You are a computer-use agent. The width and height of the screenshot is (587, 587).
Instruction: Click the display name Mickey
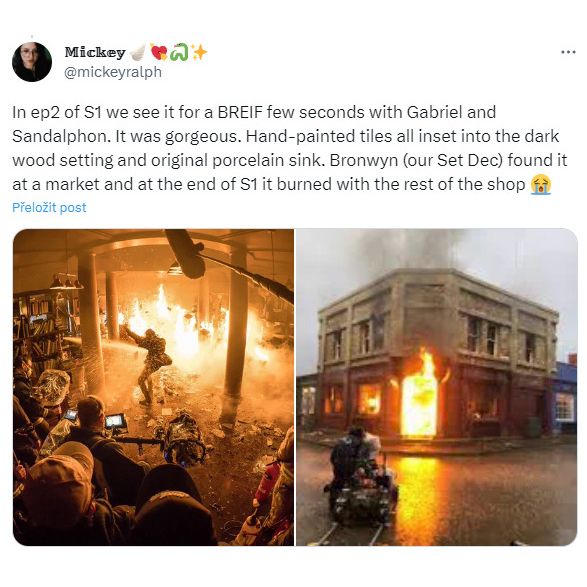pyautogui.click(x=95, y=52)
